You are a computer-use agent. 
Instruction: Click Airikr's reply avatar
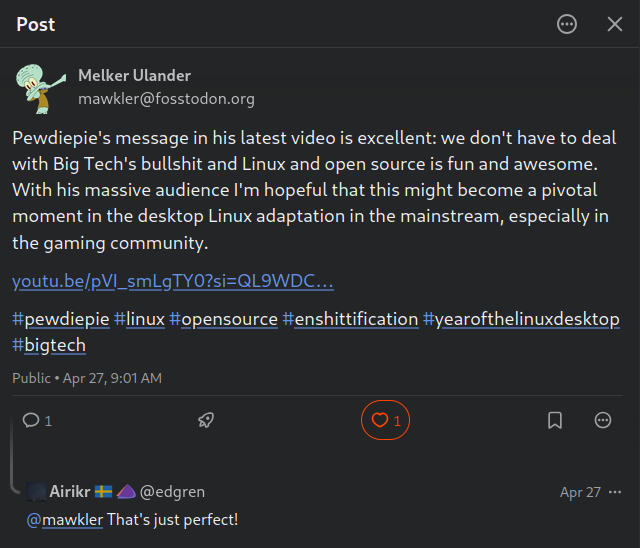click(x=36, y=491)
